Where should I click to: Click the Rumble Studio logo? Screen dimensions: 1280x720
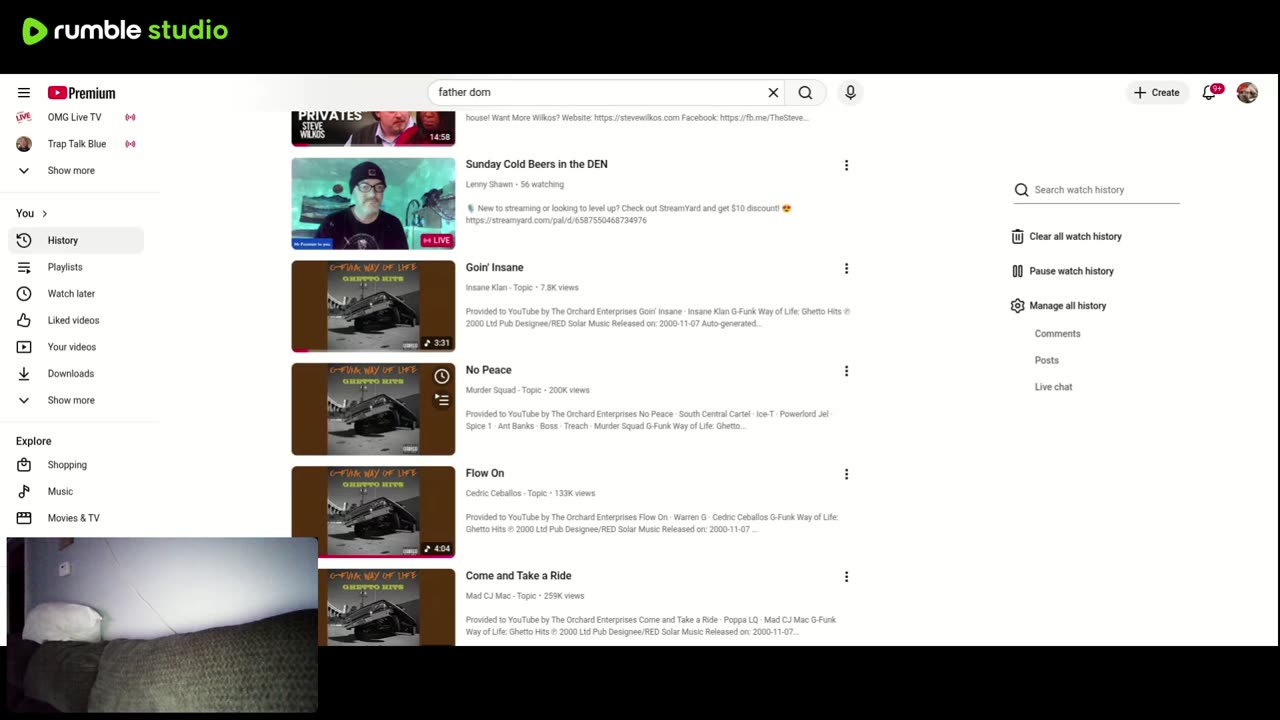[125, 31]
